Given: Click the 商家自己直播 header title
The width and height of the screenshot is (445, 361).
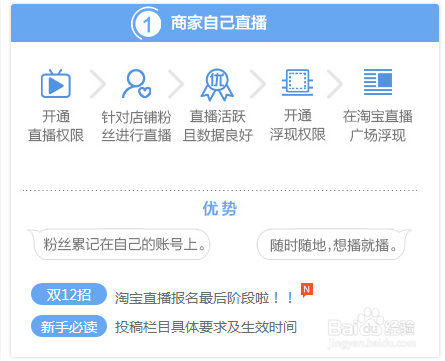Looking at the screenshot, I should tap(219, 23).
